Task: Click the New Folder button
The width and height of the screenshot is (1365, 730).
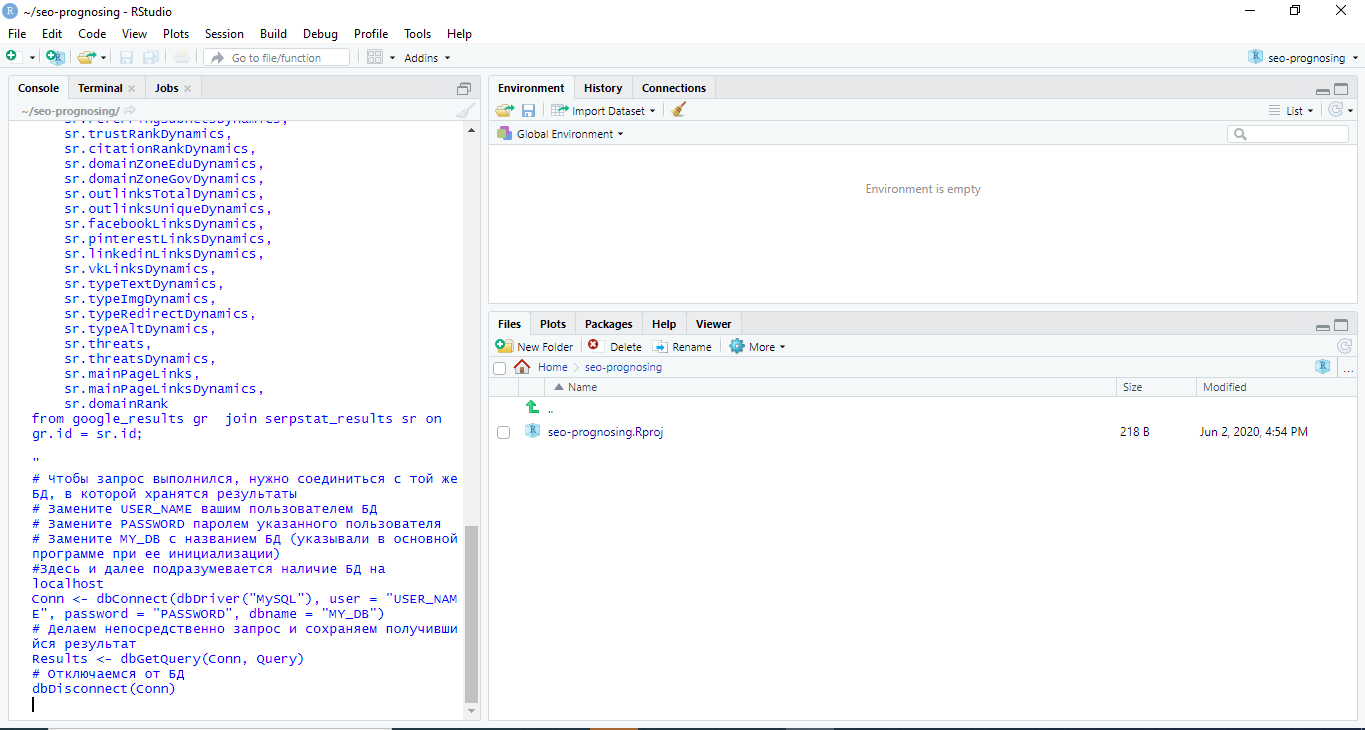Action: click(535, 346)
